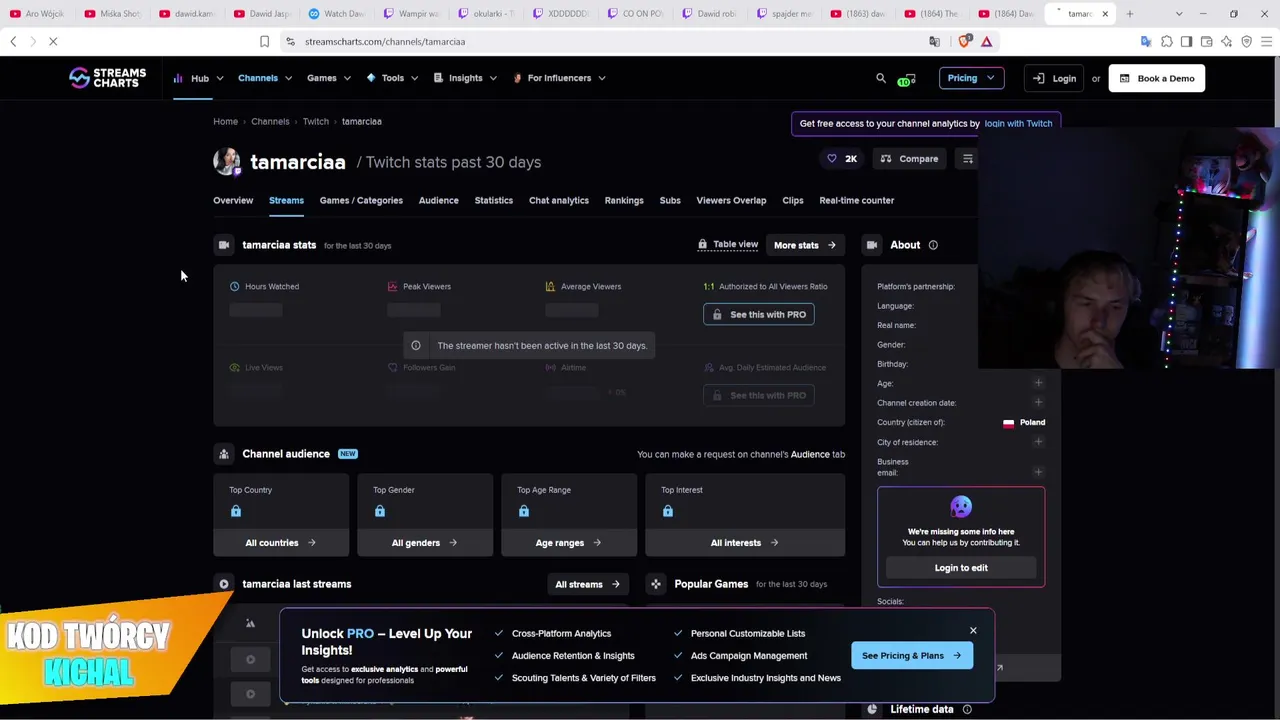This screenshot has height=720, width=1280.
Task: Expand the Games dropdown menu
Action: tap(329, 78)
